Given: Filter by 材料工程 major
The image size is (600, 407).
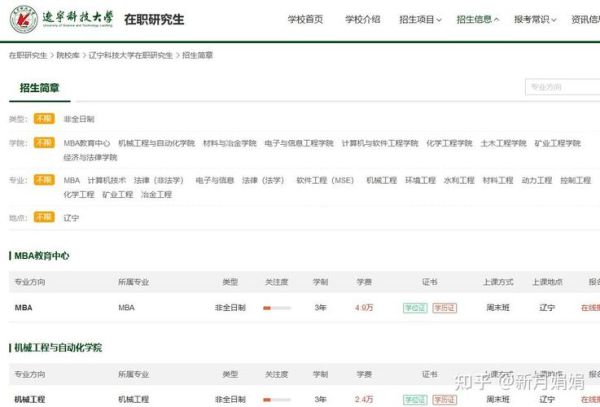Looking at the screenshot, I should pyautogui.click(x=498, y=181).
